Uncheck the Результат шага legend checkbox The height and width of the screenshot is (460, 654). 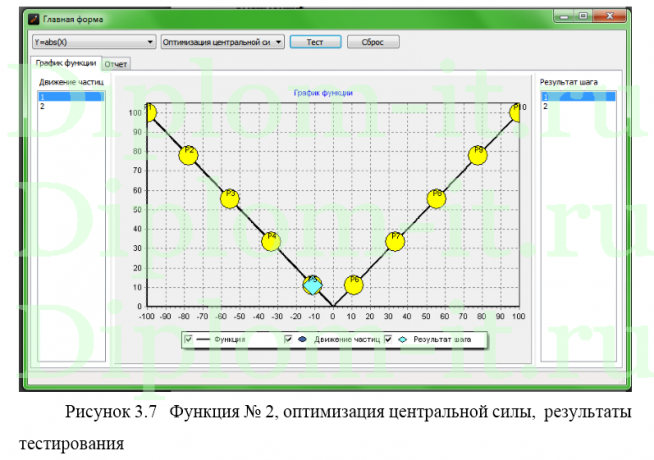coord(388,339)
